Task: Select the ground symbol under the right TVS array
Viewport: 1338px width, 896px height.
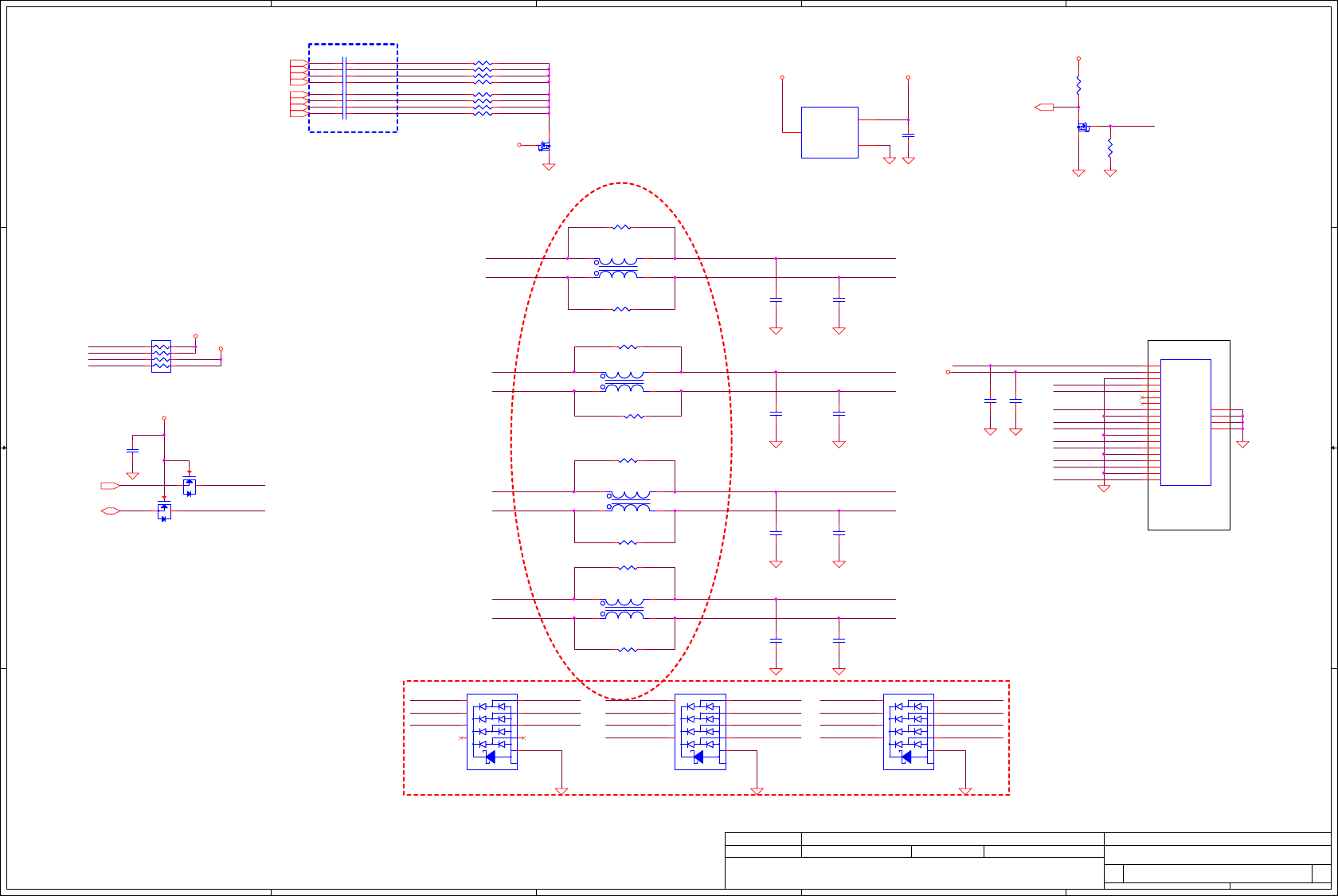Action: pyautogui.click(x=965, y=791)
